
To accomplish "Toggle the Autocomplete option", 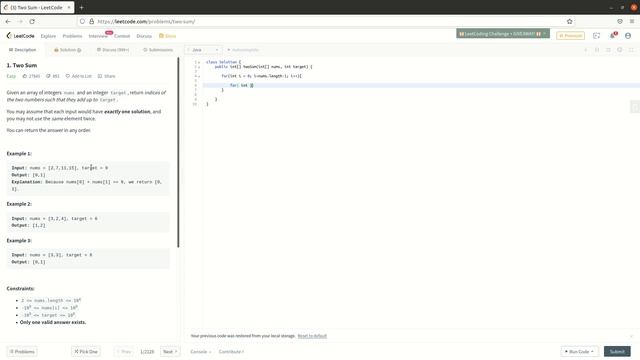I will pyautogui.click(x=243, y=50).
